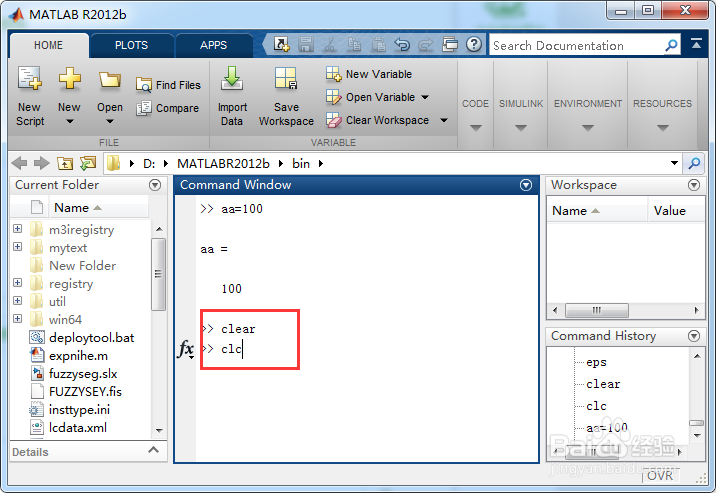This screenshot has width=716, height=493.
Task: Show Command History actions menu
Action: (x=694, y=336)
